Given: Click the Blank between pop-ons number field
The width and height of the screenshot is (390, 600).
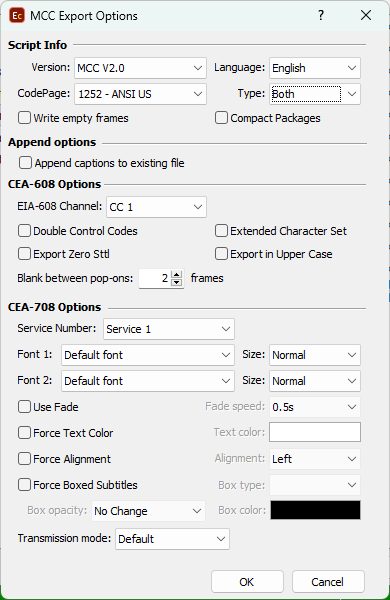Looking at the screenshot, I should click(155, 278).
